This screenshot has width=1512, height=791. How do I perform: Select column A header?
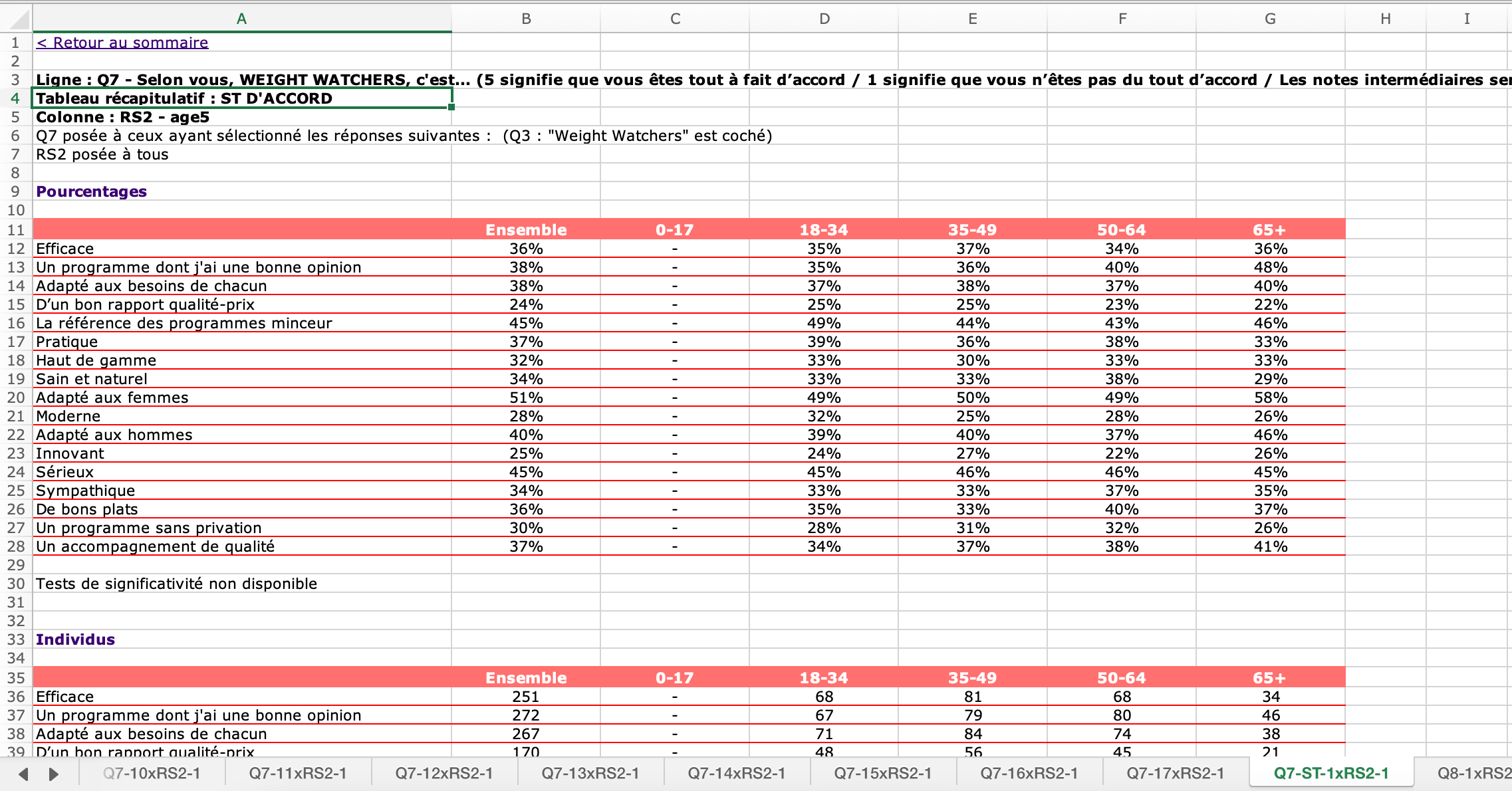241,19
